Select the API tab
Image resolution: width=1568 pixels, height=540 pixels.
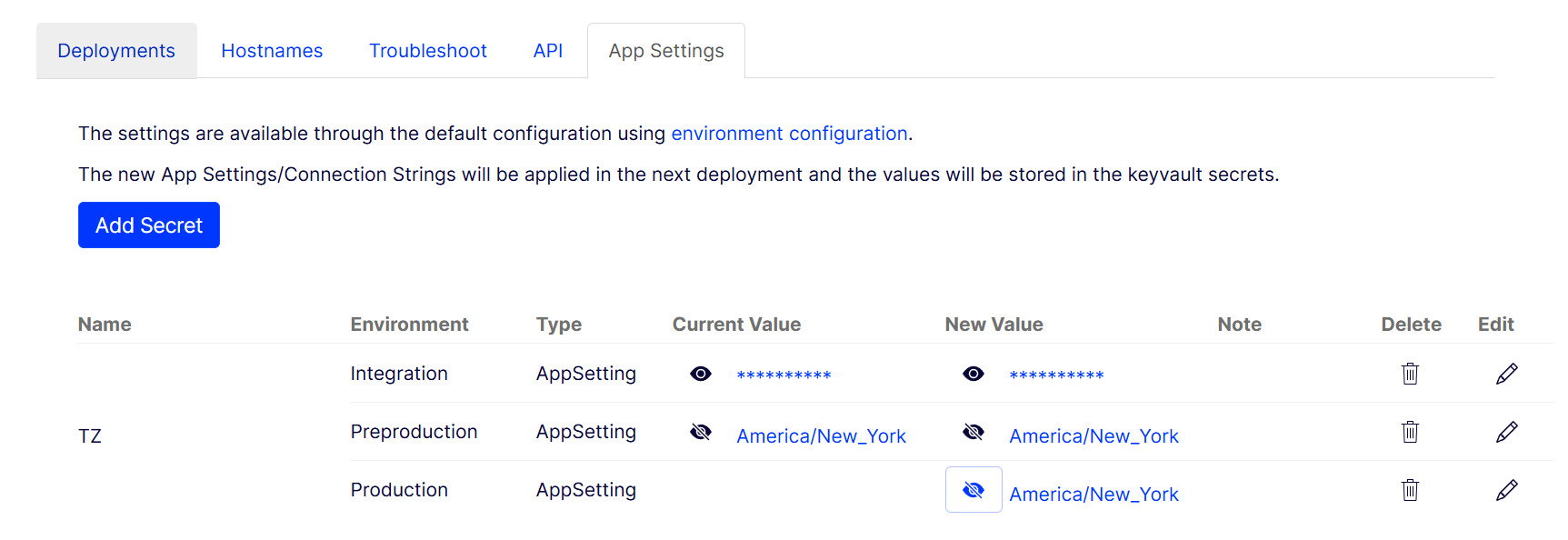point(548,51)
